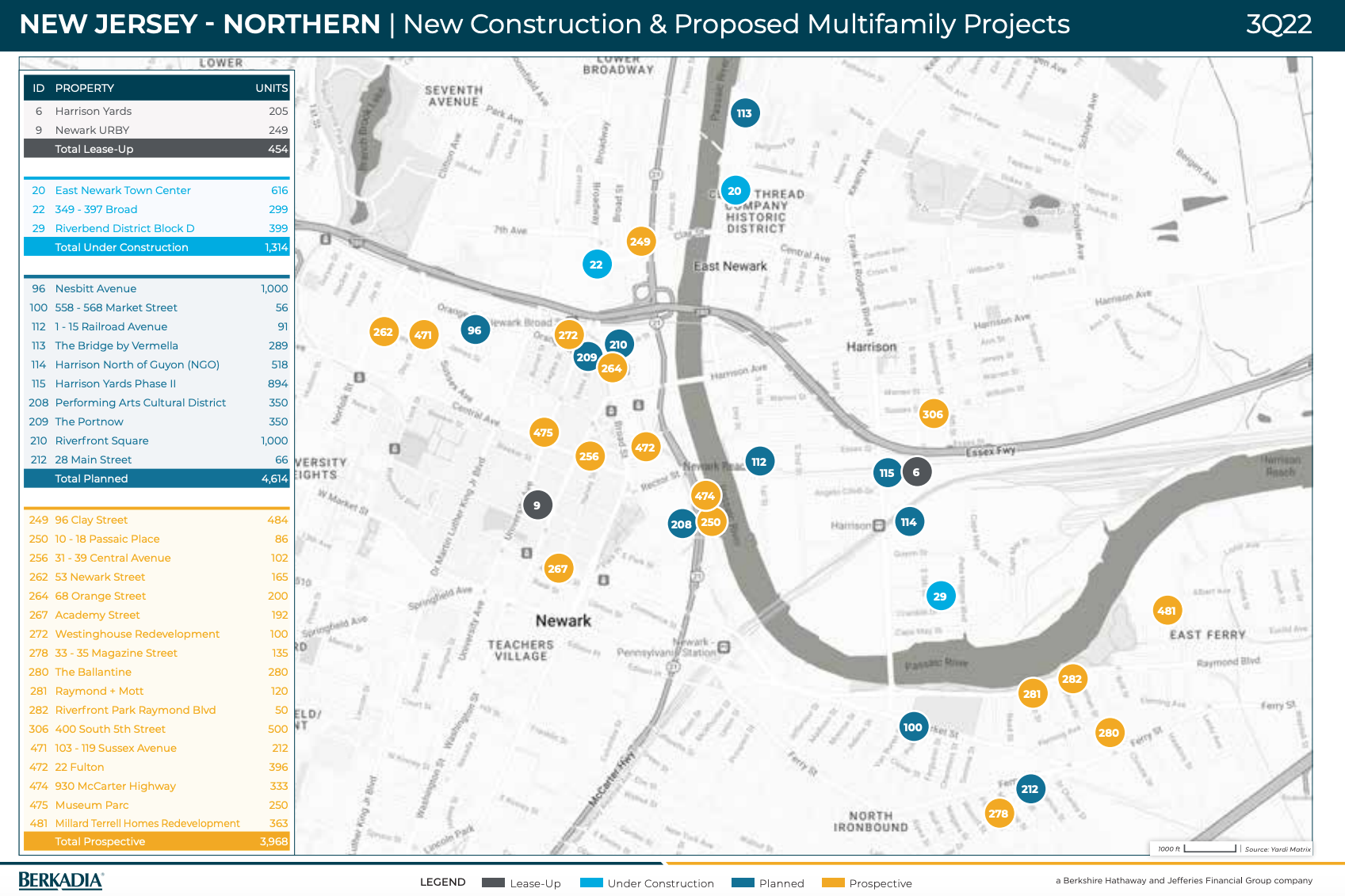This screenshot has height=896, width=1345.
Task: Select the dark blue marker 96
Action: tap(475, 330)
